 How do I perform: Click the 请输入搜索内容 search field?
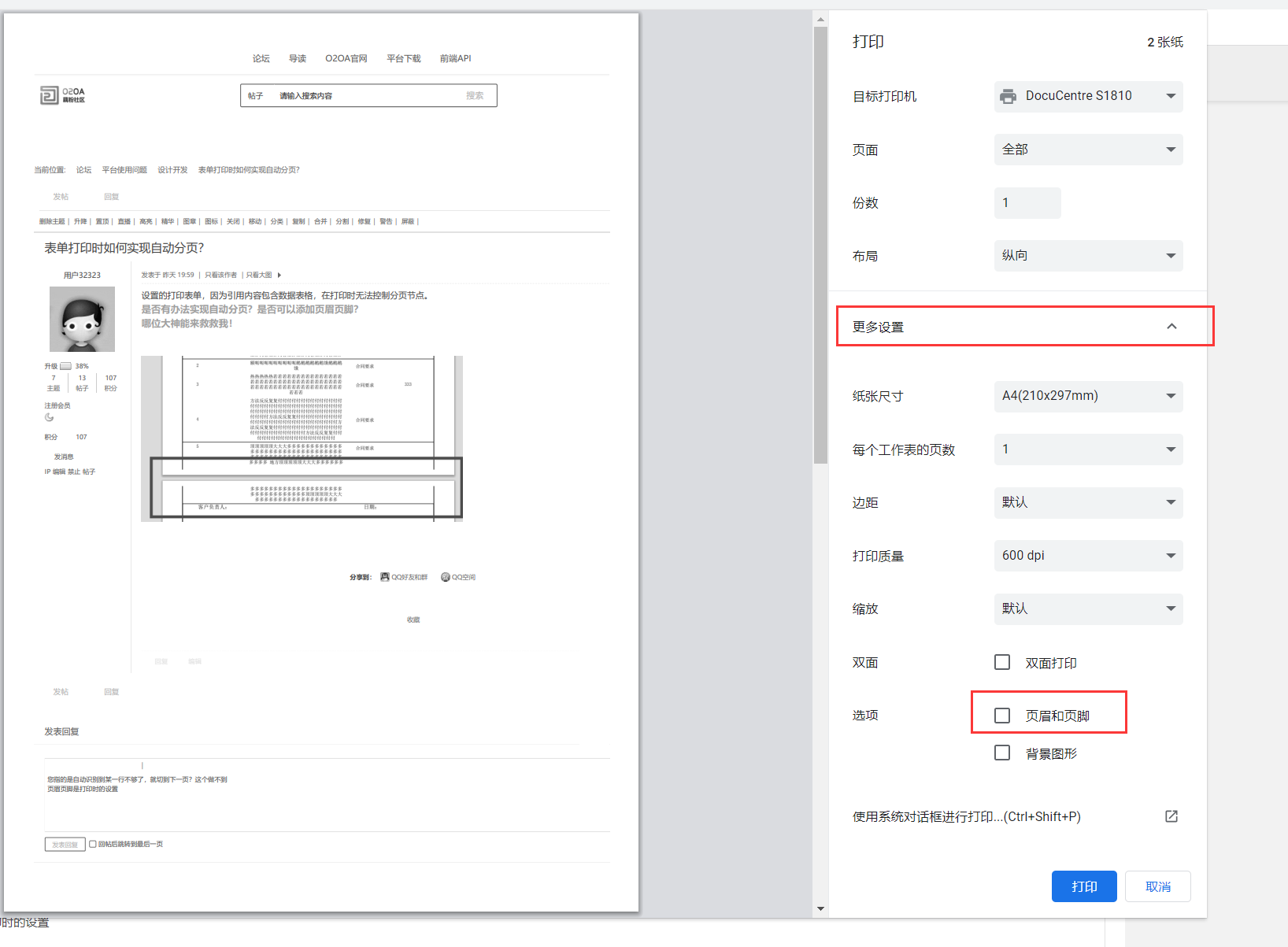[x=368, y=95]
